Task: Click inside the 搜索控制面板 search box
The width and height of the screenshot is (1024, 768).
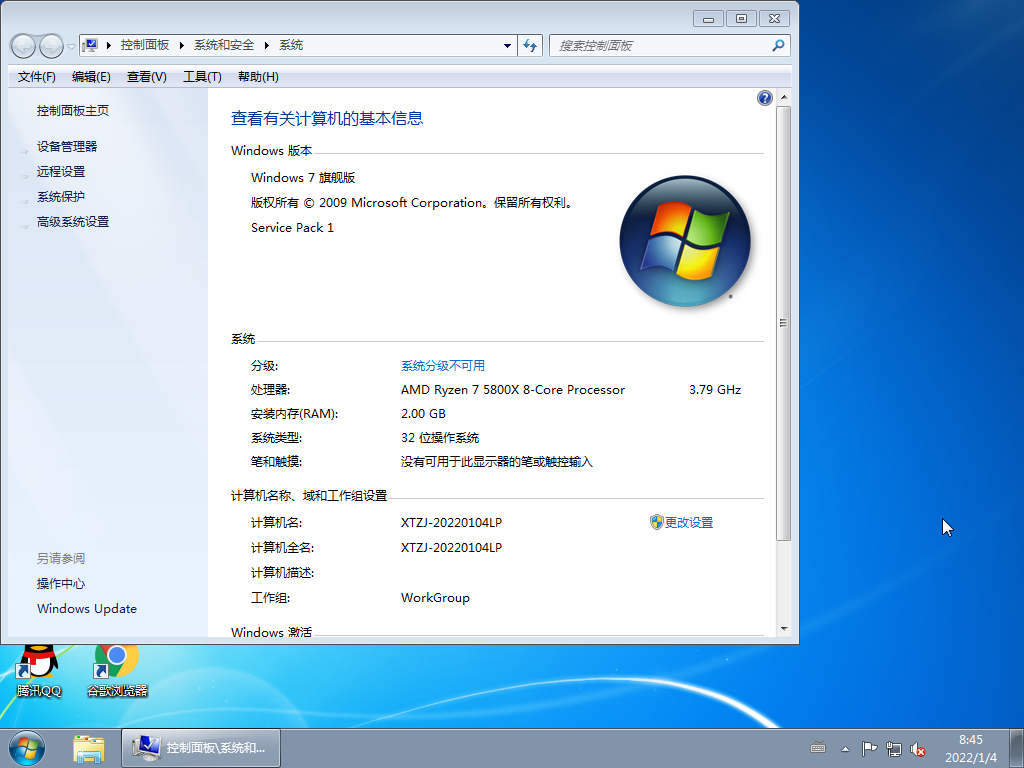Action: point(660,45)
